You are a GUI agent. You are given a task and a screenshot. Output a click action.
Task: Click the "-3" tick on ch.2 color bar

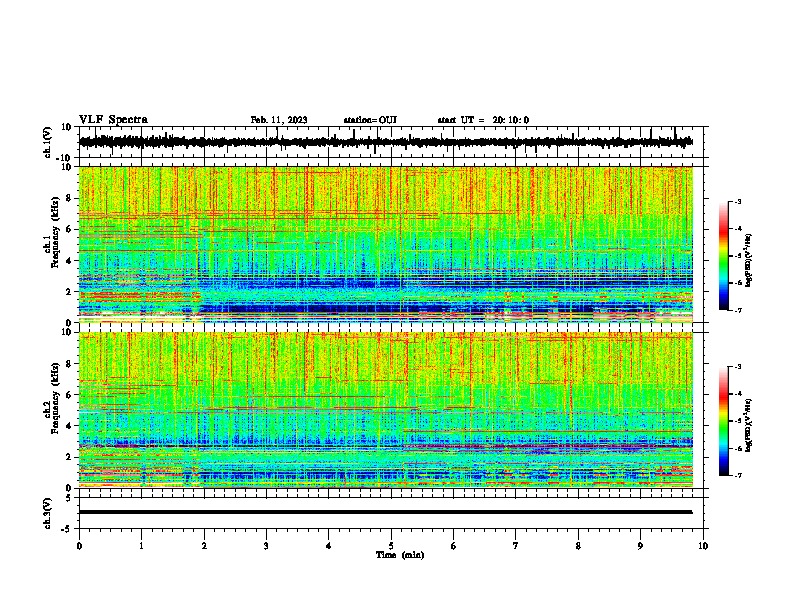click(x=738, y=367)
